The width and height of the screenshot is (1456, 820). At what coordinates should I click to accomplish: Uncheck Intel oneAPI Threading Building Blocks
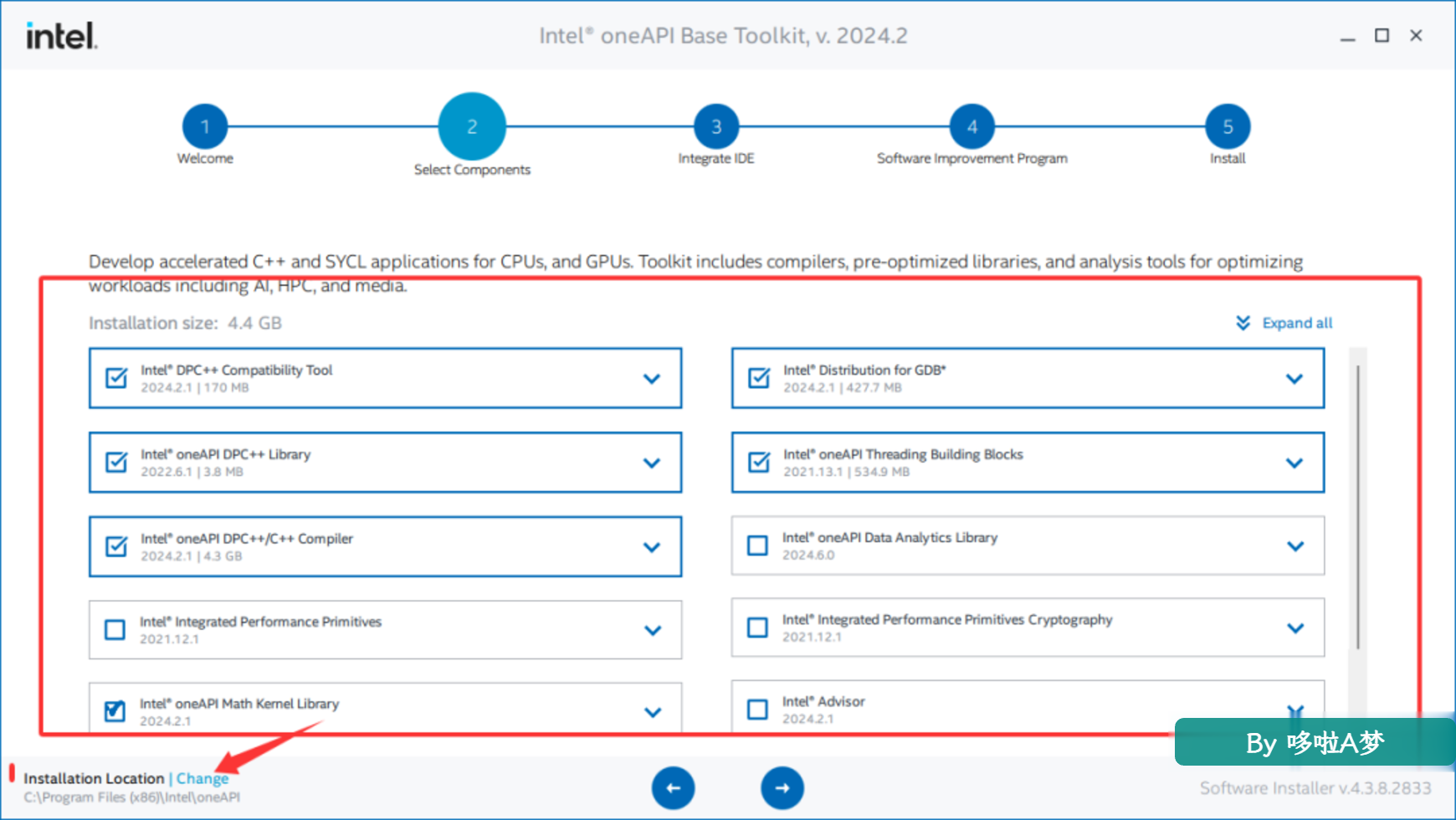pyautogui.click(x=759, y=462)
